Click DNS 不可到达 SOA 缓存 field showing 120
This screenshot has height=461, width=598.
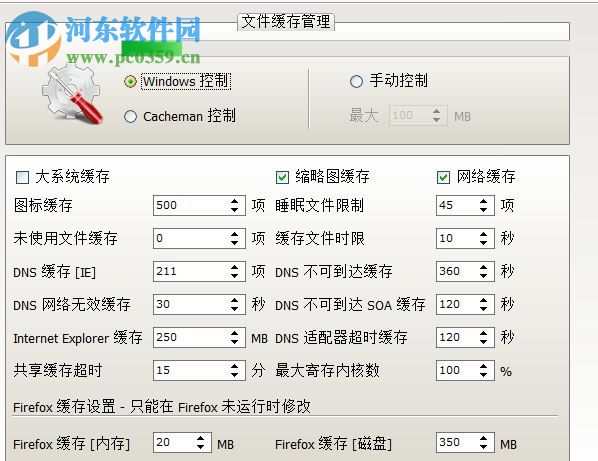coord(465,304)
